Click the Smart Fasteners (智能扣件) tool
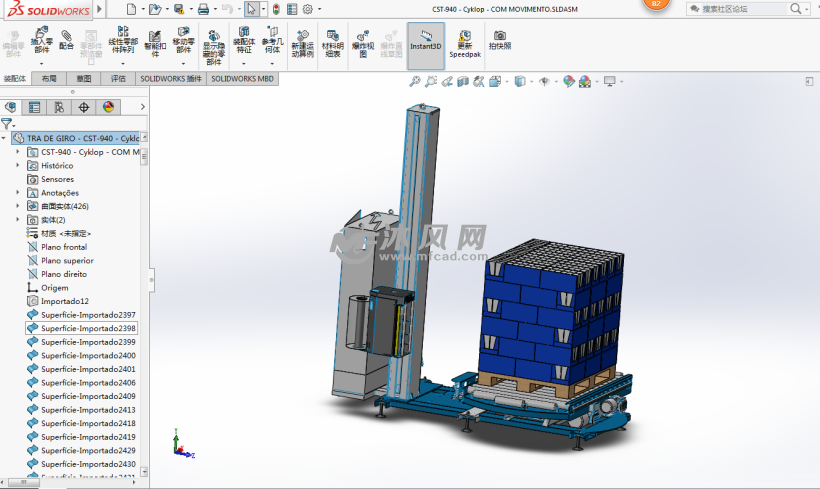Viewport: 820px width, 489px height. coord(155,43)
